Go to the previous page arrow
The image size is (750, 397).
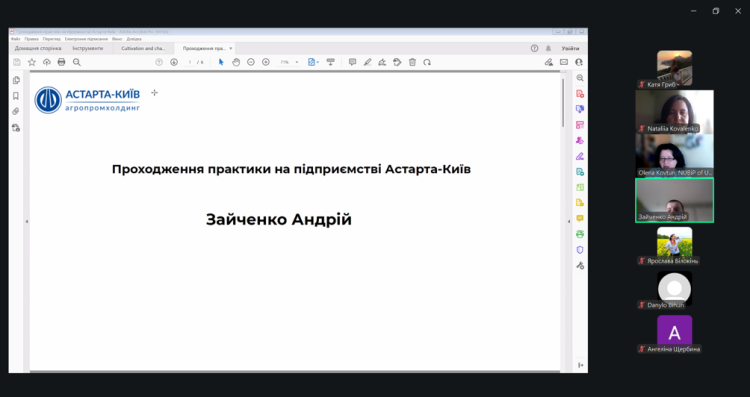pyautogui.click(x=159, y=62)
